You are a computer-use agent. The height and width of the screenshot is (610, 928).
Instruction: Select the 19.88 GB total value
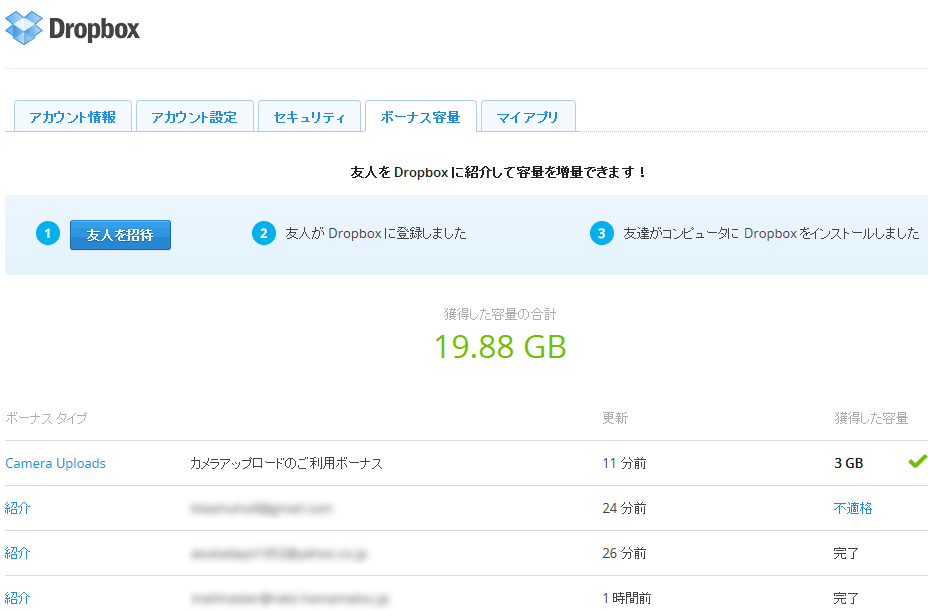(500, 347)
